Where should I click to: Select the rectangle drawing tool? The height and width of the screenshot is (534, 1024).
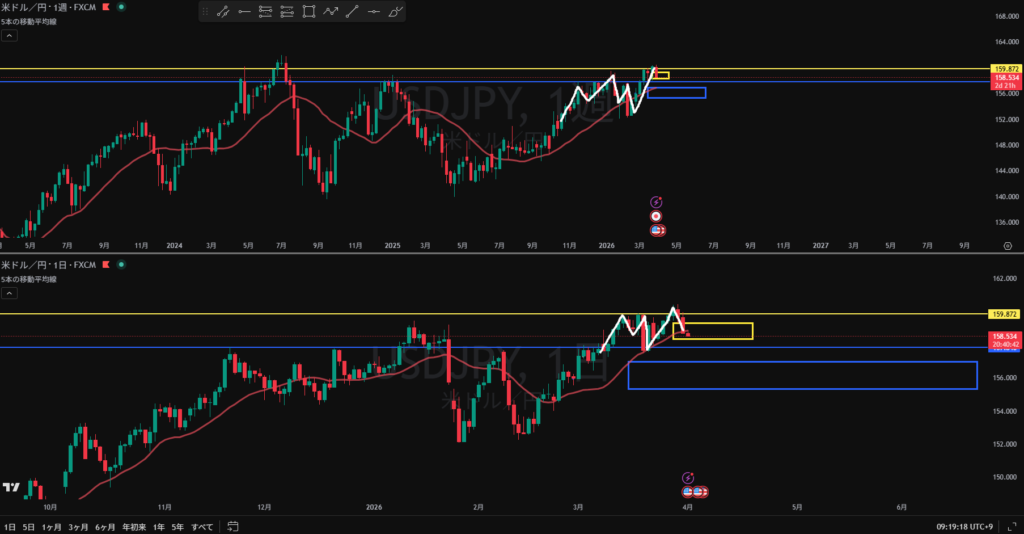[308, 12]
